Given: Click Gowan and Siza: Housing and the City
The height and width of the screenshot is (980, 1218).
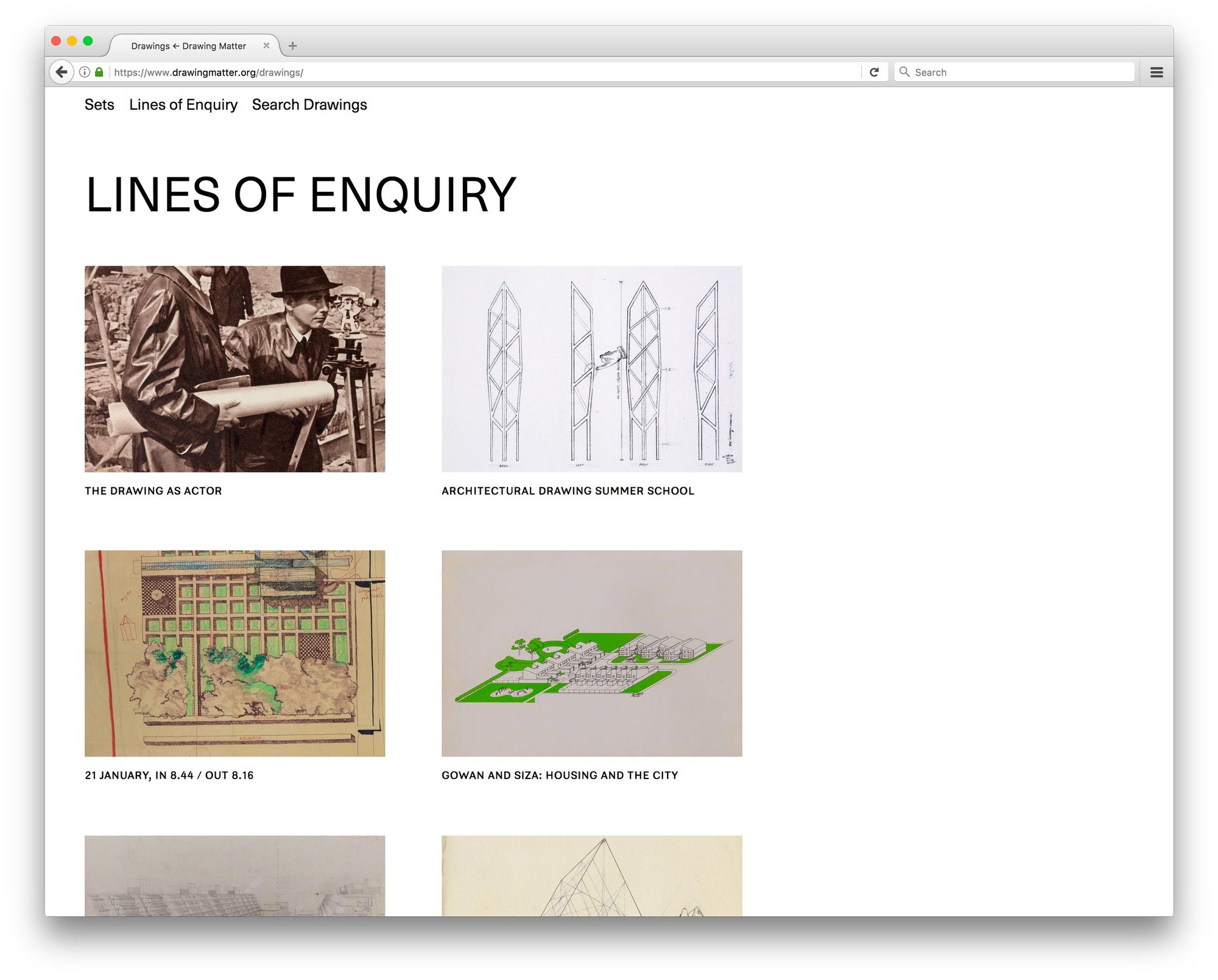Looking at the screenshot, I should (560, 775).
